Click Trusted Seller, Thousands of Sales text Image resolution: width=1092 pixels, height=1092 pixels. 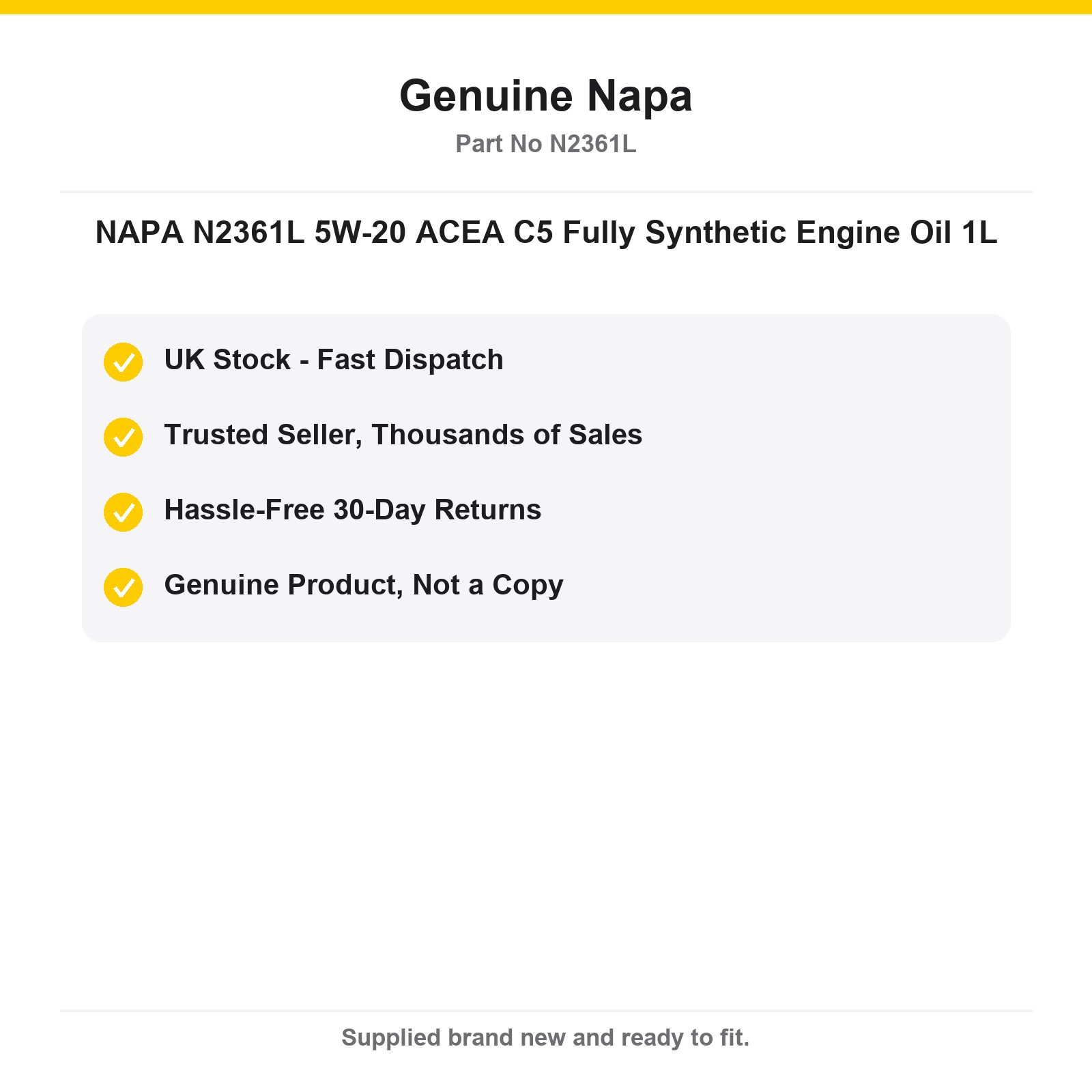(403, 435)
